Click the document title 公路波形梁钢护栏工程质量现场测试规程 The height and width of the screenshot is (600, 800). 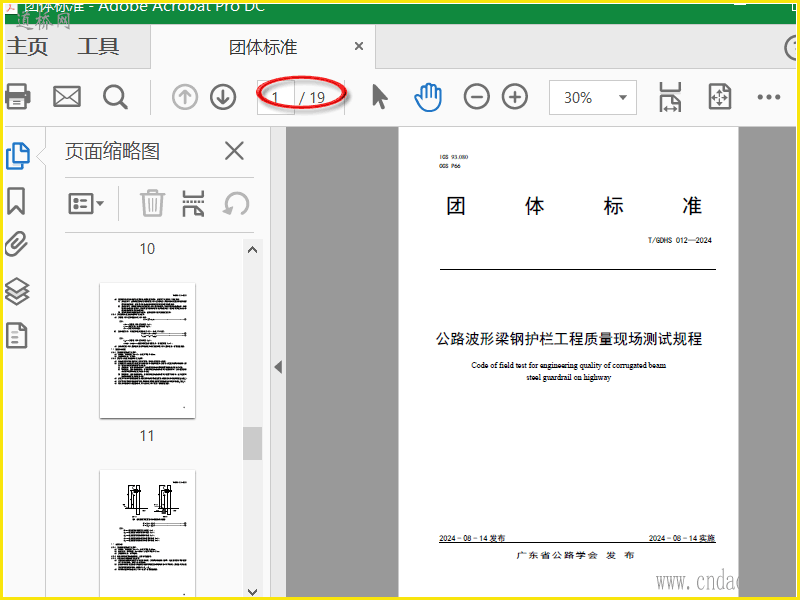569,339
